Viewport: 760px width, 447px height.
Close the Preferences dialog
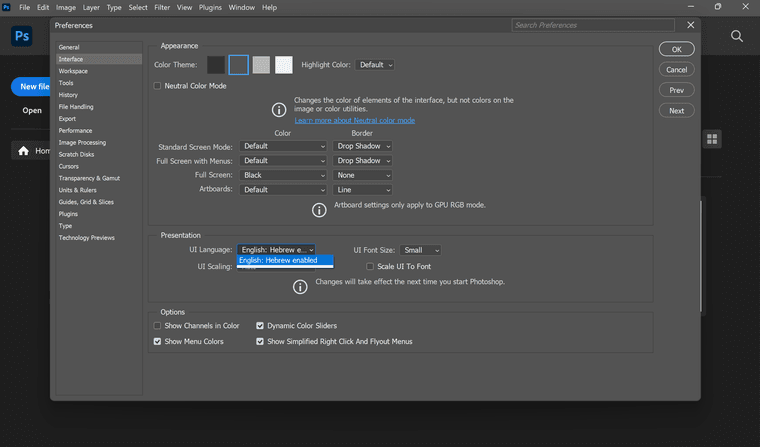coord(691,25)
